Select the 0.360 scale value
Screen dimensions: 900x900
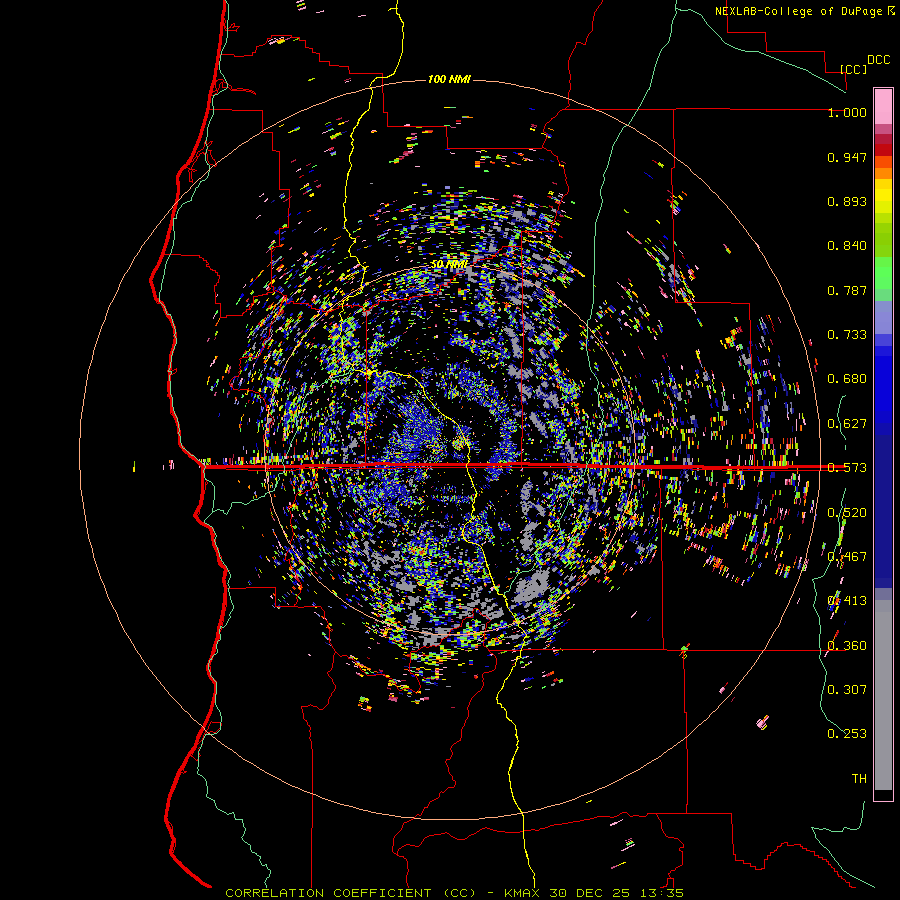(847, 646)
